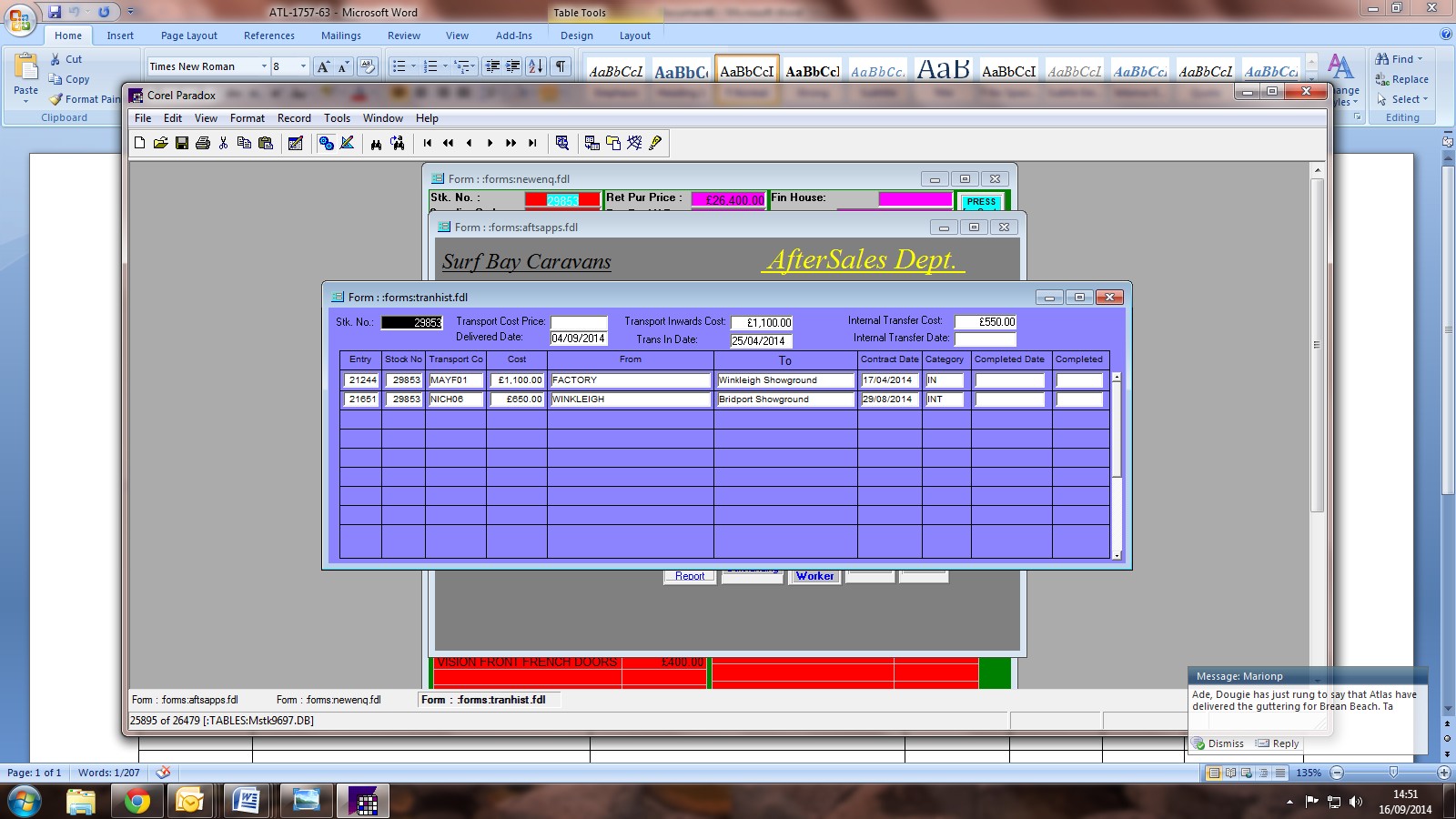Select Full Screen Reading view in Word
This screenshot has width=1456, height=819.
pyautogui.click(x=1230, y=773)
